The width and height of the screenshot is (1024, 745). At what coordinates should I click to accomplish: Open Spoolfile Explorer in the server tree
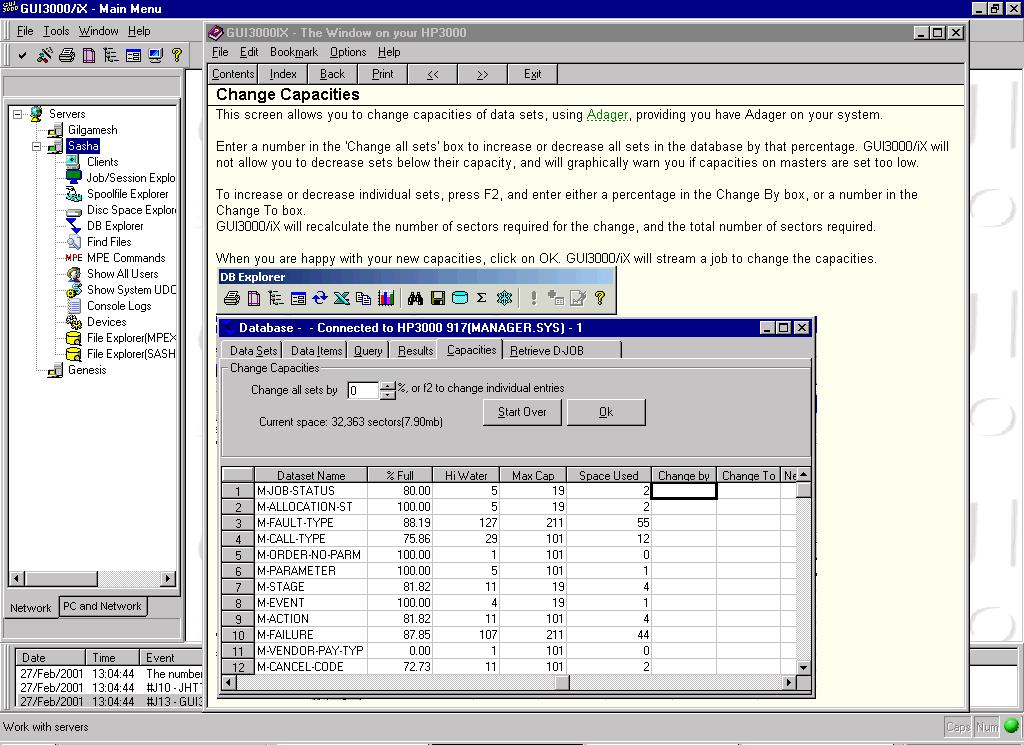tap(127, 194)
